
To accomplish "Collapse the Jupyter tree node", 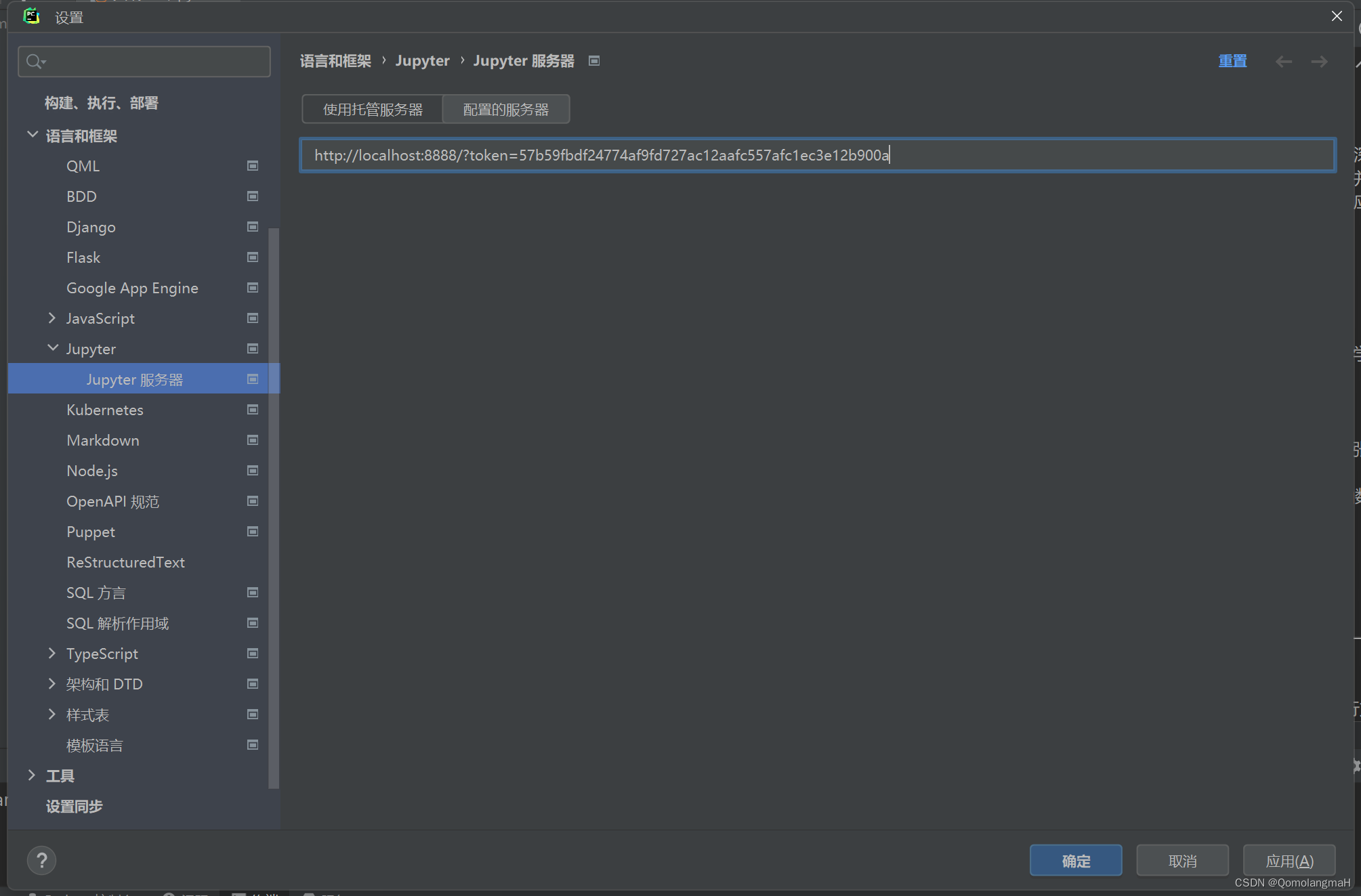I will click(x=53, y=348).
